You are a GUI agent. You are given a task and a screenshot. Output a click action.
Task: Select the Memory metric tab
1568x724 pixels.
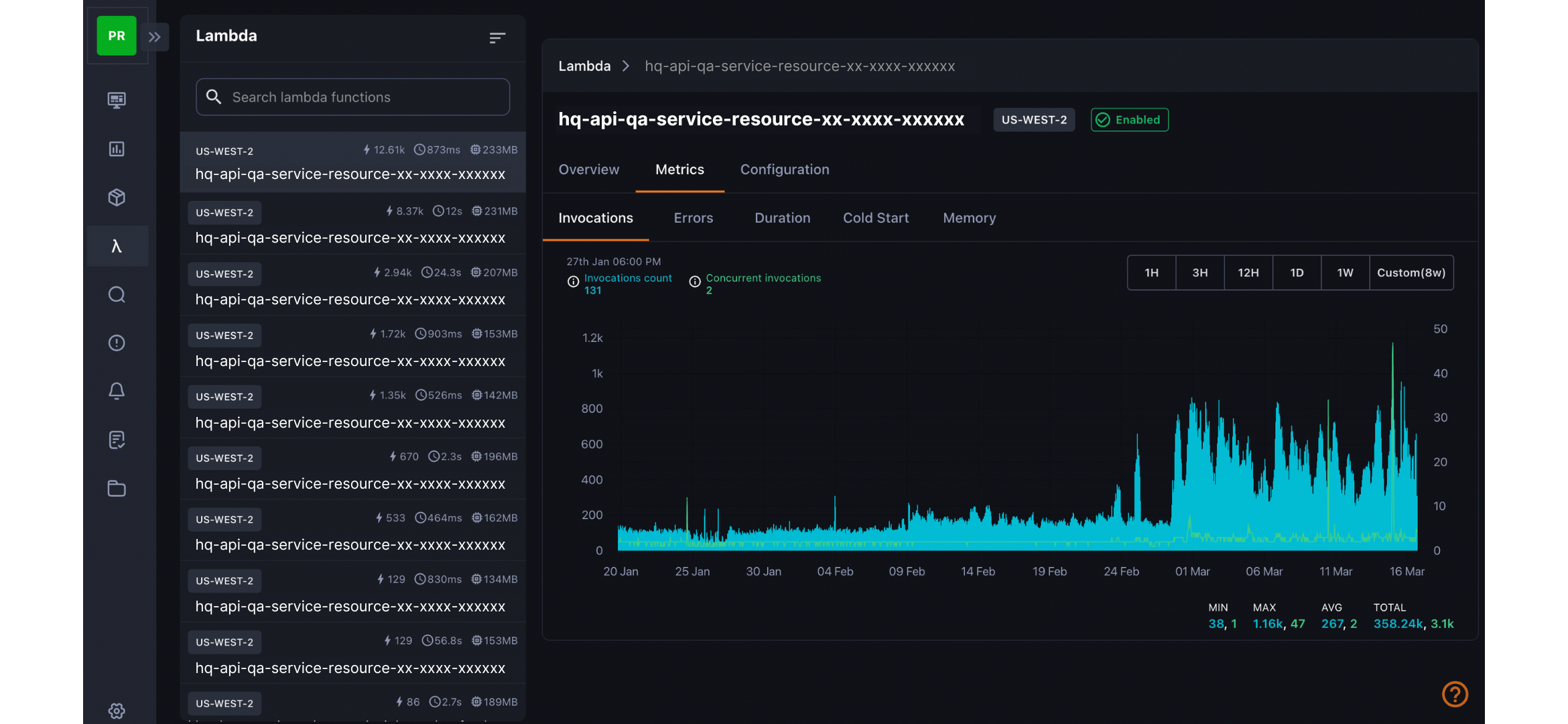[969, 218]
